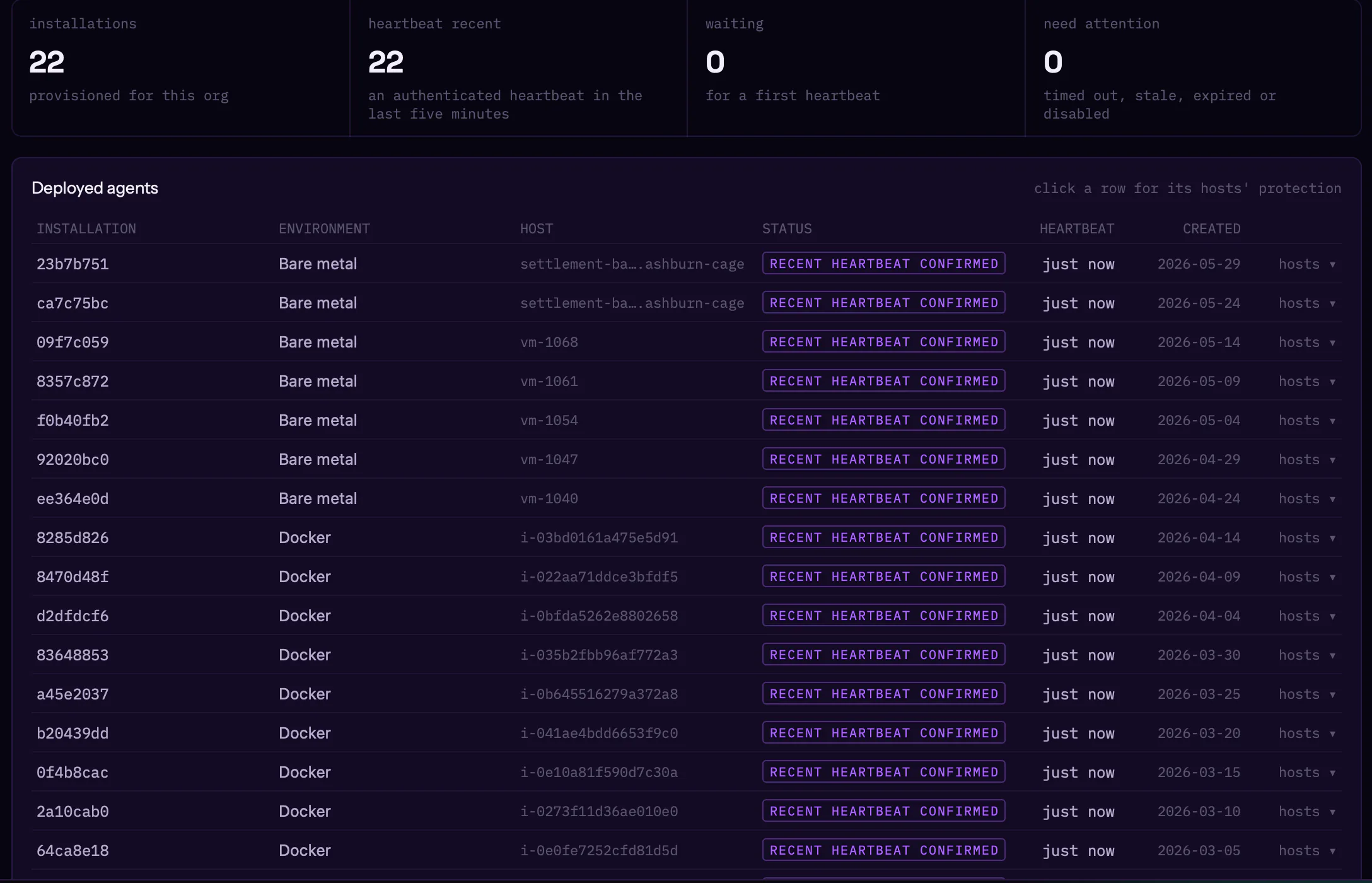Expand hosts for installation d2dfdcf6
This screenshot has width=1372, height=883.
click(1307, 616)
